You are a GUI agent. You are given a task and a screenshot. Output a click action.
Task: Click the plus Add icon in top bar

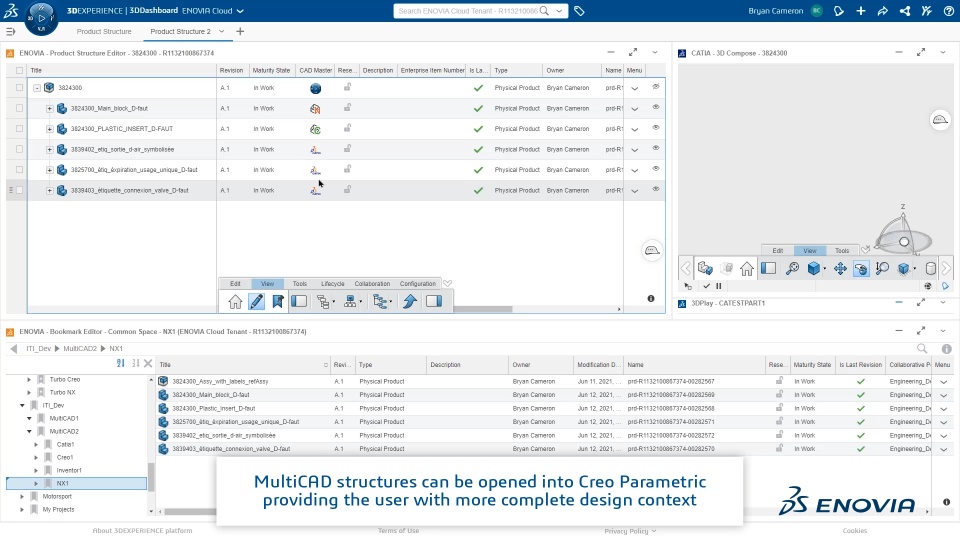tap(861, 11)
